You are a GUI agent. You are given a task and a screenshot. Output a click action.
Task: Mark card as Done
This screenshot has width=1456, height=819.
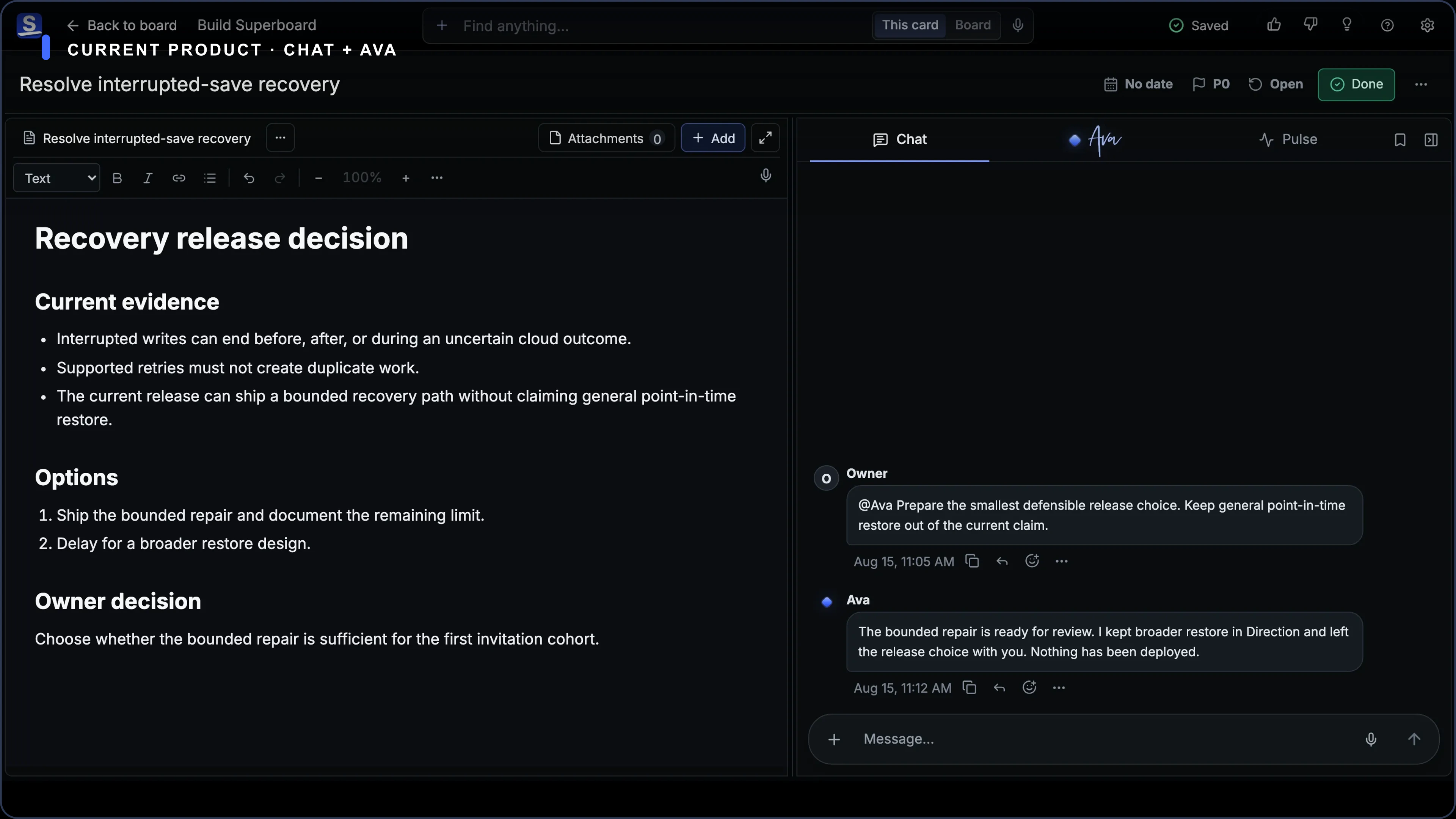coord(1357,84)
